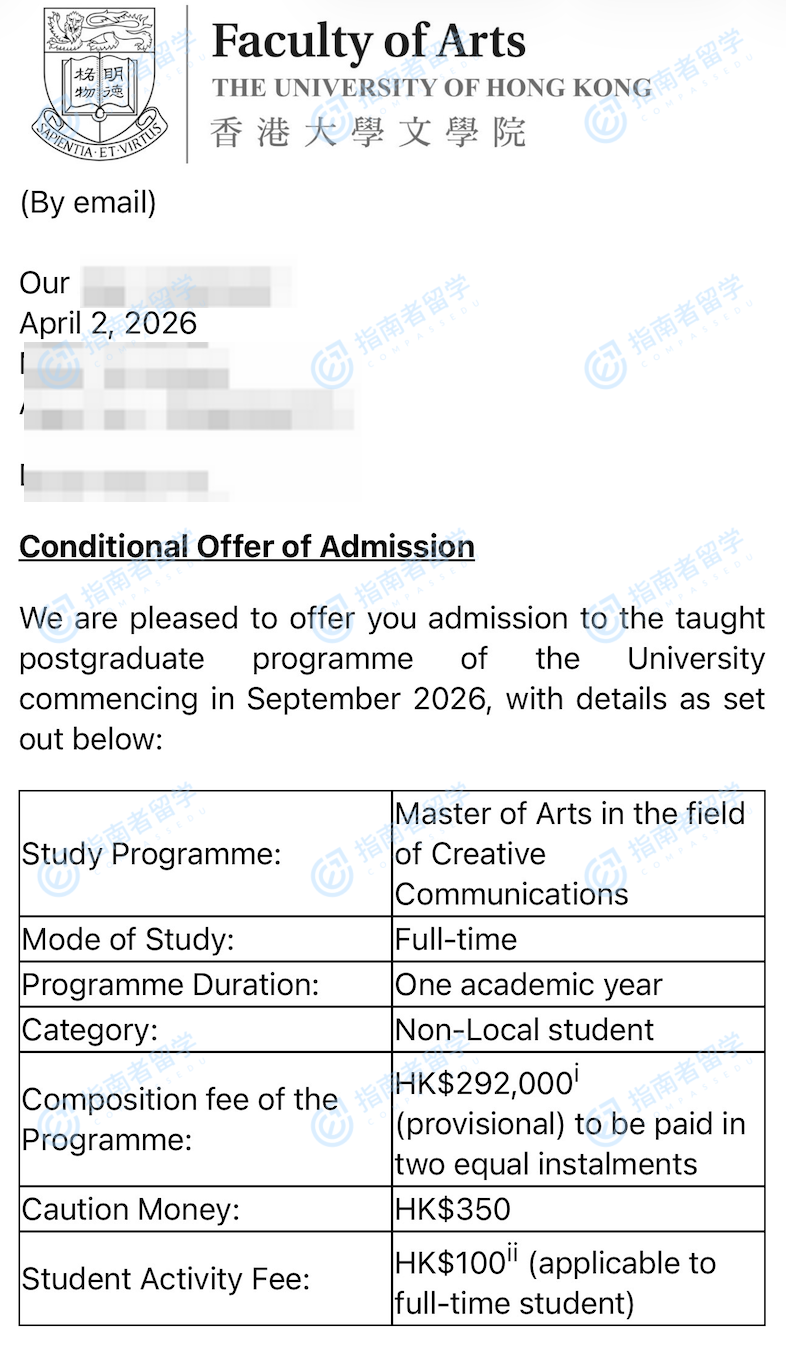This screenshot has height=1360, width=786.
Task: Click the "Master of Arts" programme cell
Action: 570,853
